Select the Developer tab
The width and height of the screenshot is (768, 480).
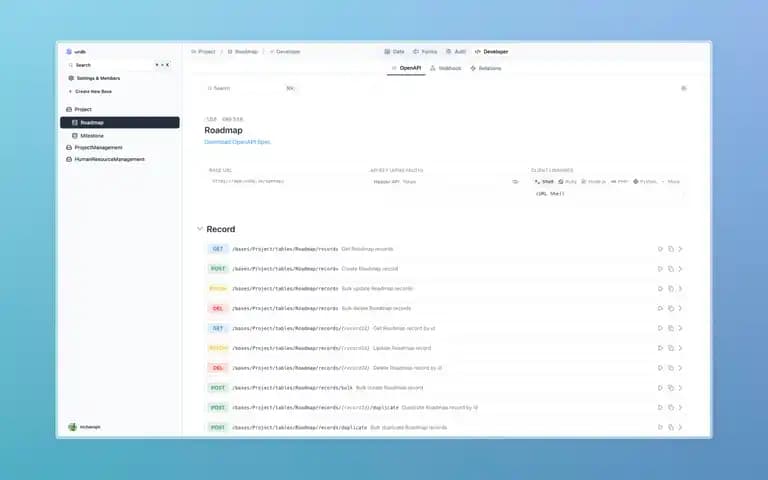(491, 51)
